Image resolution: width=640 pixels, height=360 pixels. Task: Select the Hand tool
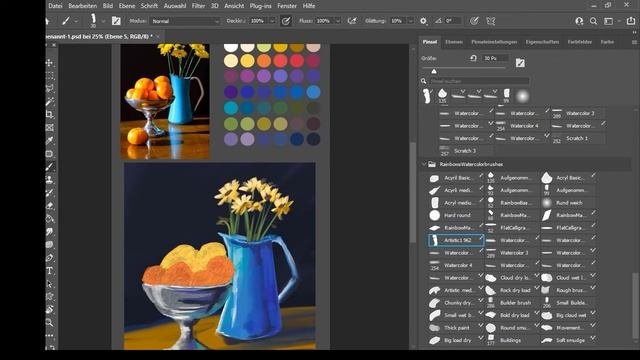[49, 309]
